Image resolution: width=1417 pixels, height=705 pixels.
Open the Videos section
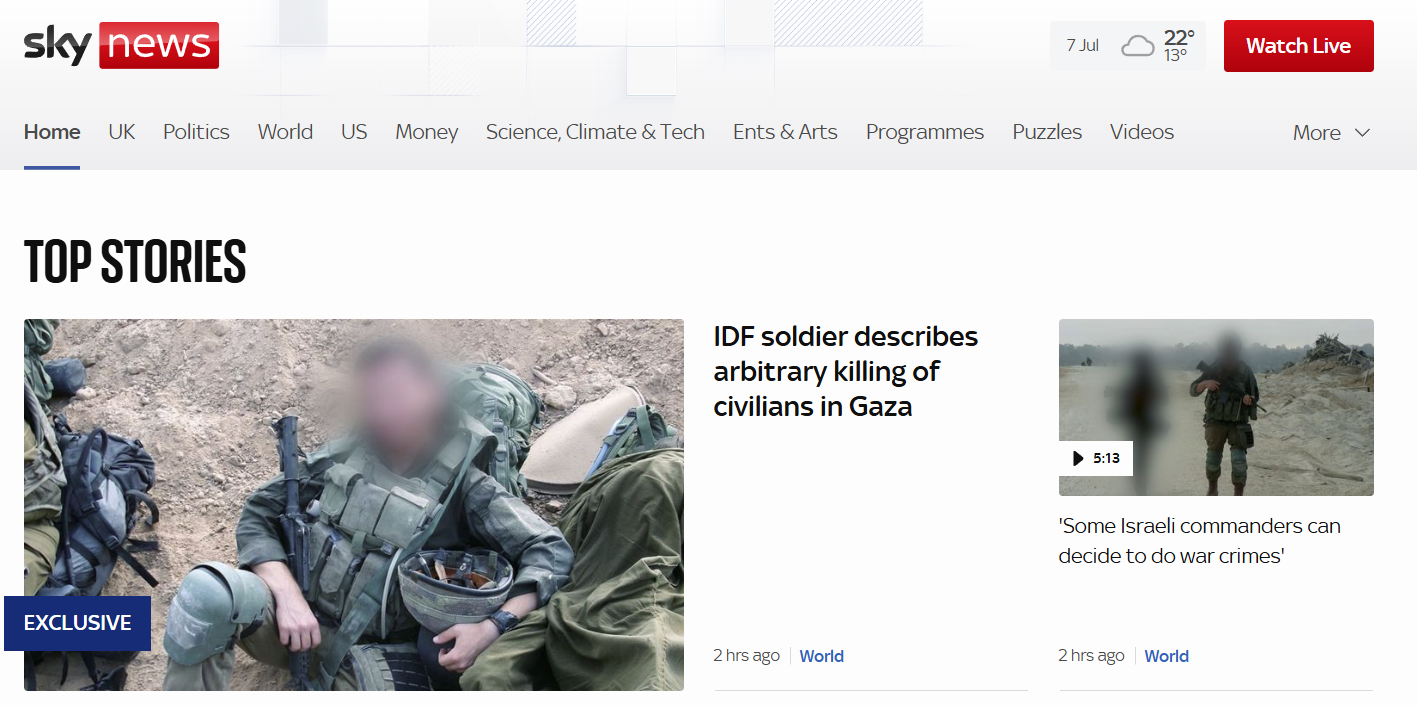click(x=1142, y=132)
